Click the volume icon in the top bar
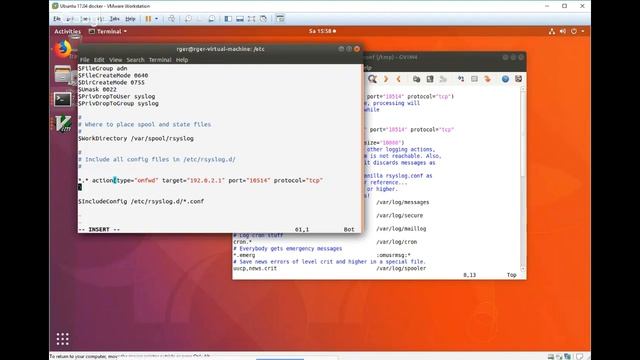This screenshot has width=640, height=360. click(563, 31)
